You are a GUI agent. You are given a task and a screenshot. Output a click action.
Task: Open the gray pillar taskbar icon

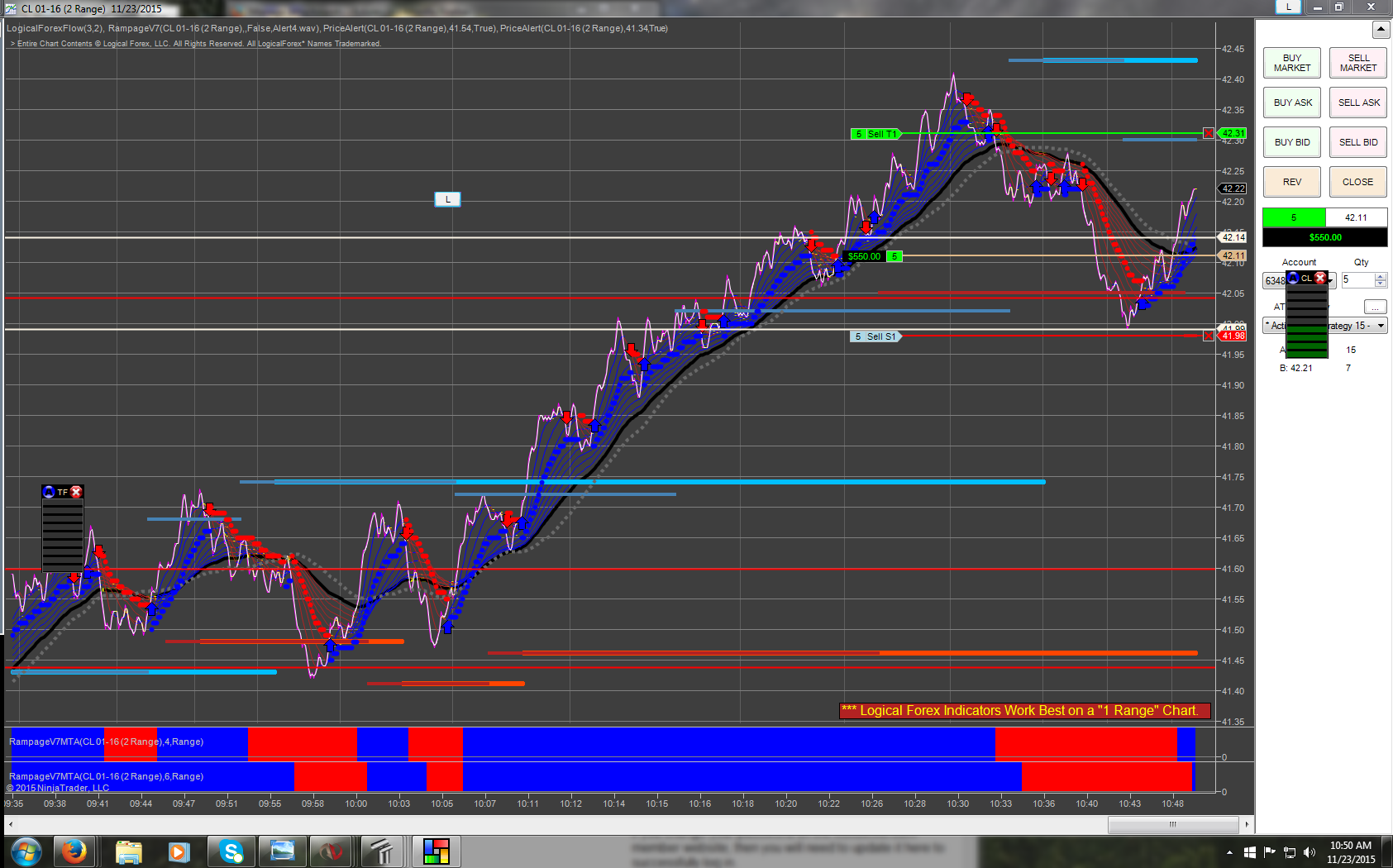click(381, 851)
